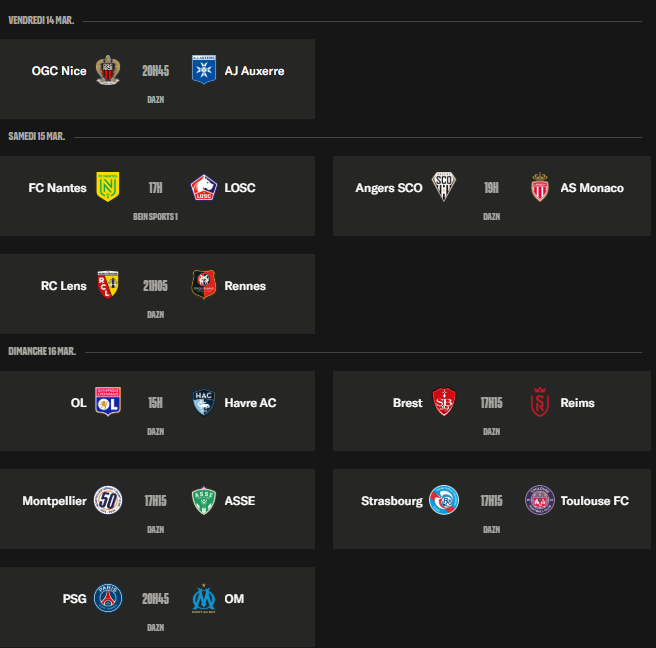Image resolution: width=656 pixels, height=648 pixels.
Task: Click the BEIN SPORTS 1 broadcaster label
Action: click(155, 216)
